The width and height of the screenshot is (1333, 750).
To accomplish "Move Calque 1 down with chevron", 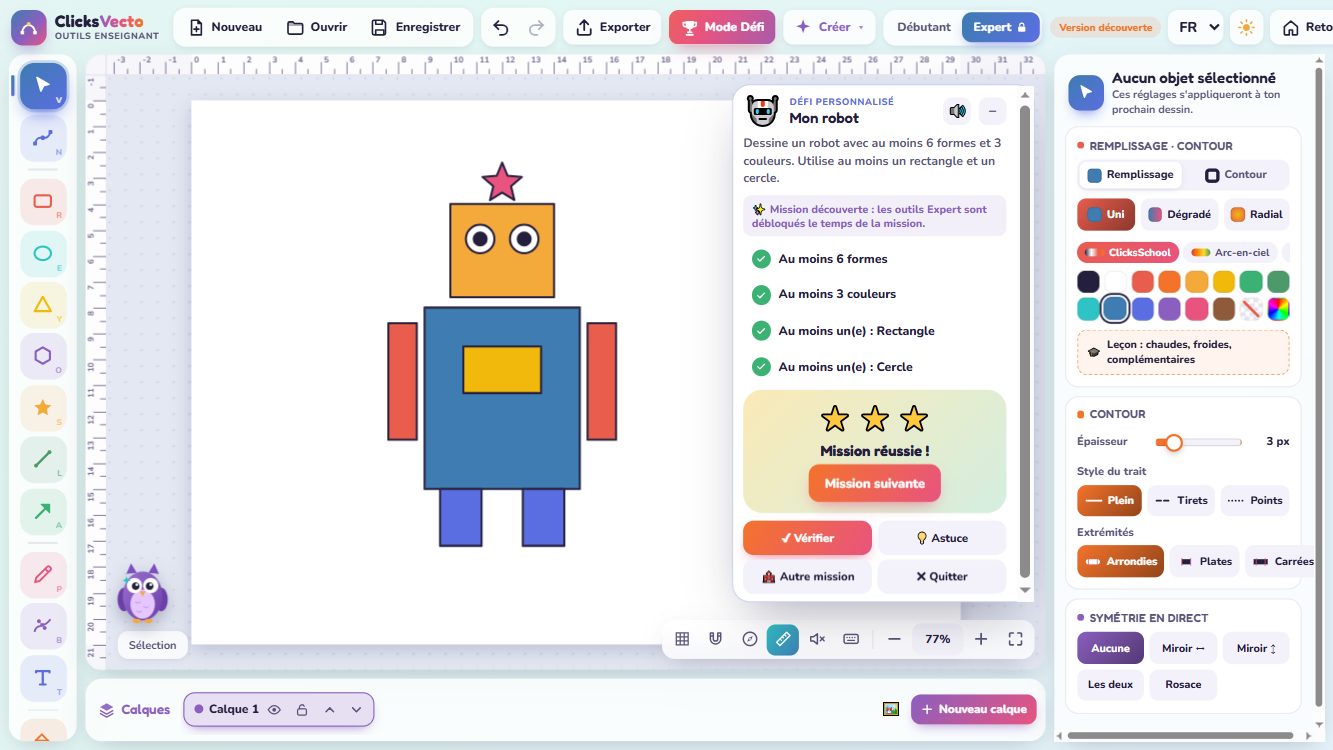I will click(356, 709).
